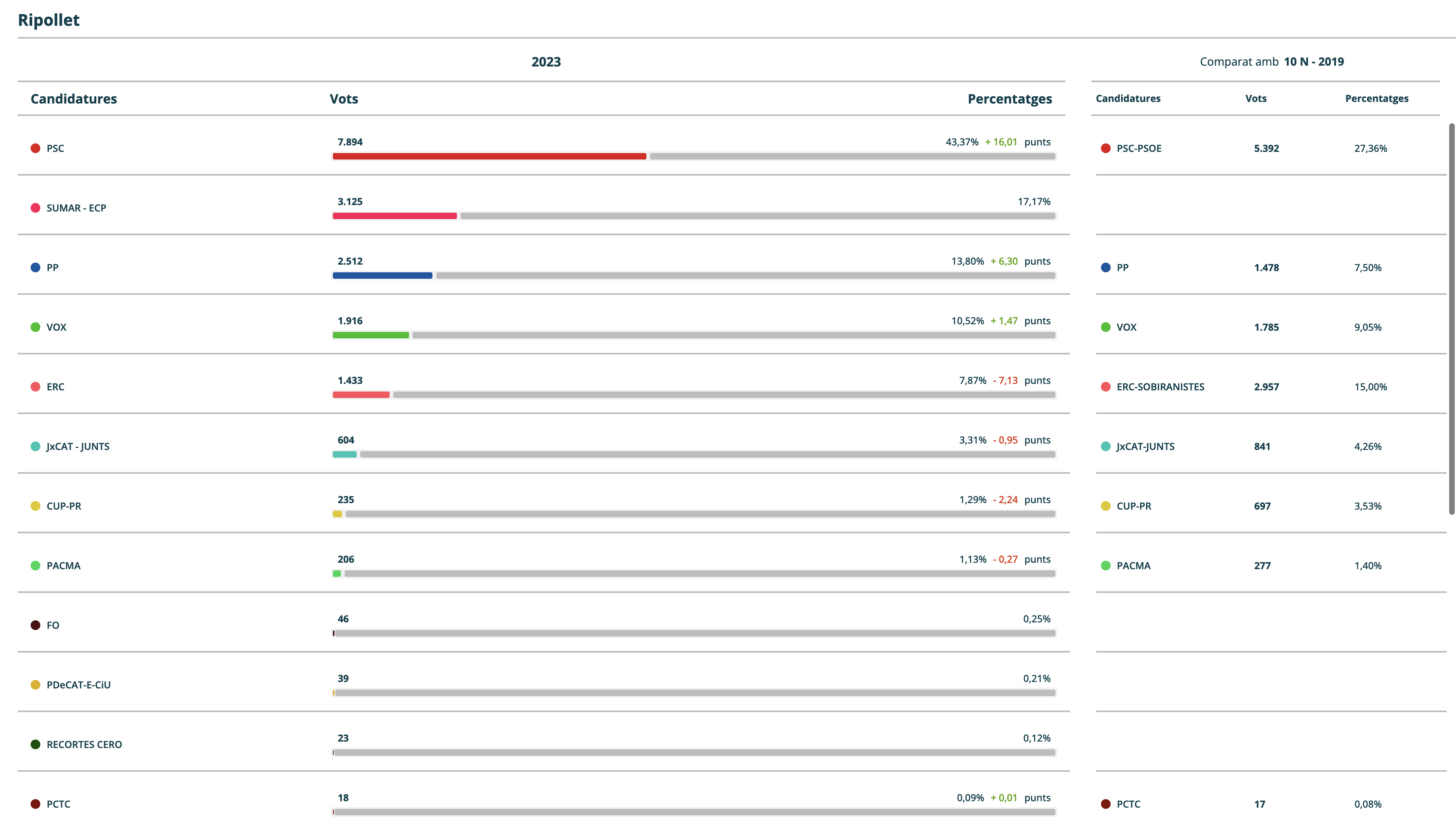Click the PSC red vote progress bar

[489, 156]
